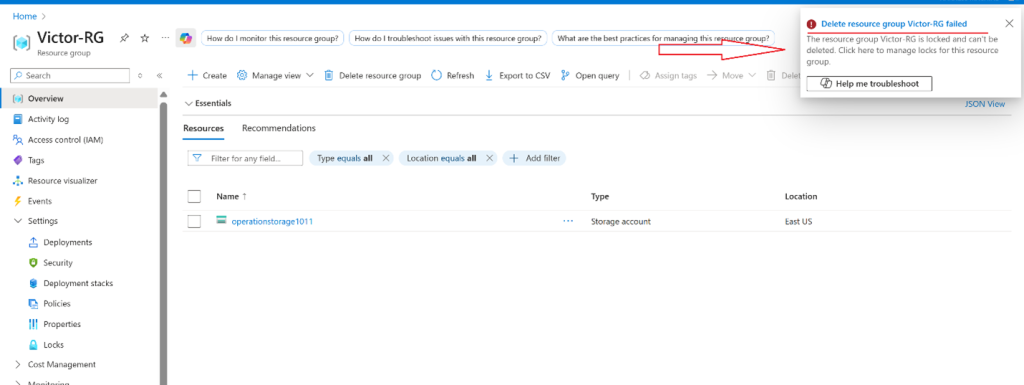1024x385 pixels.
Task: Open Locks under Settings
Action: 54,345
